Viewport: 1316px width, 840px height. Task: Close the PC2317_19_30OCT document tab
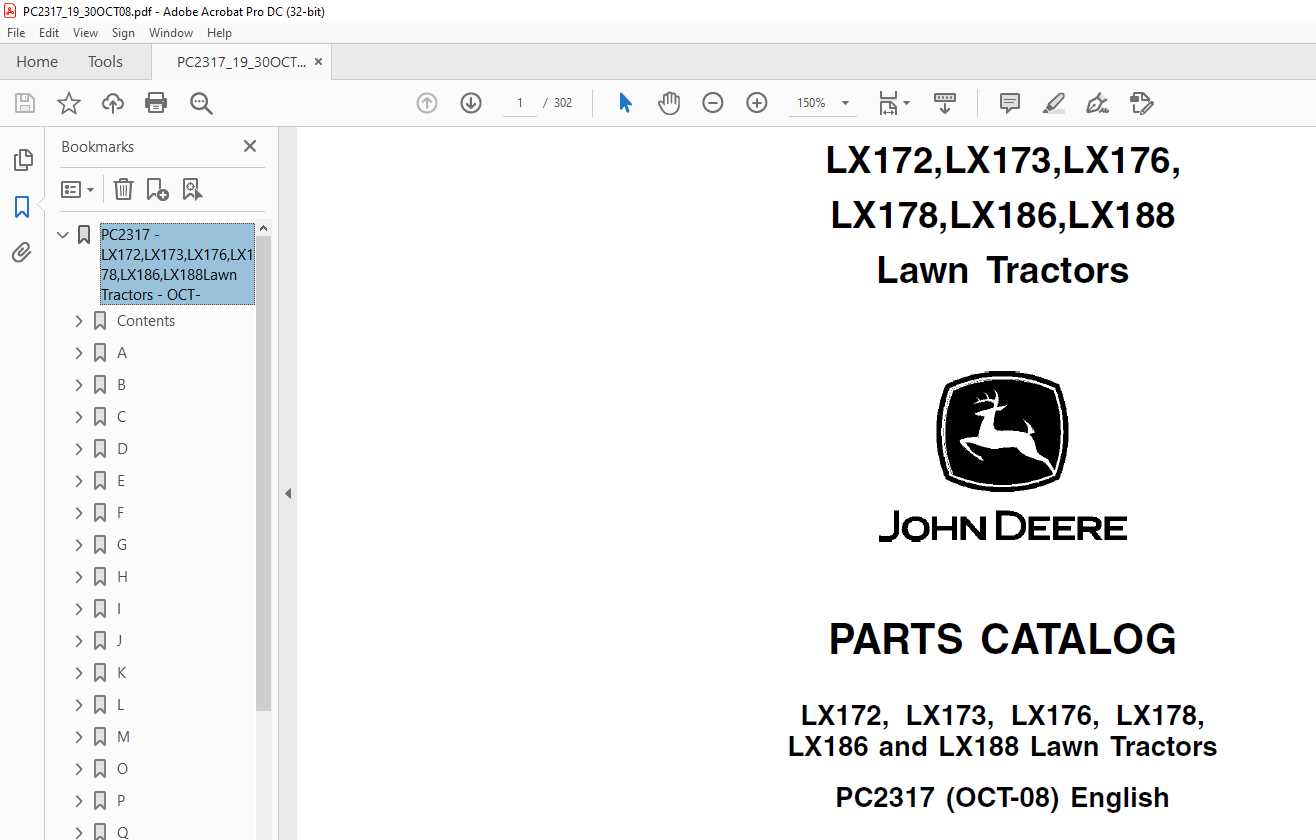[318, 62]
